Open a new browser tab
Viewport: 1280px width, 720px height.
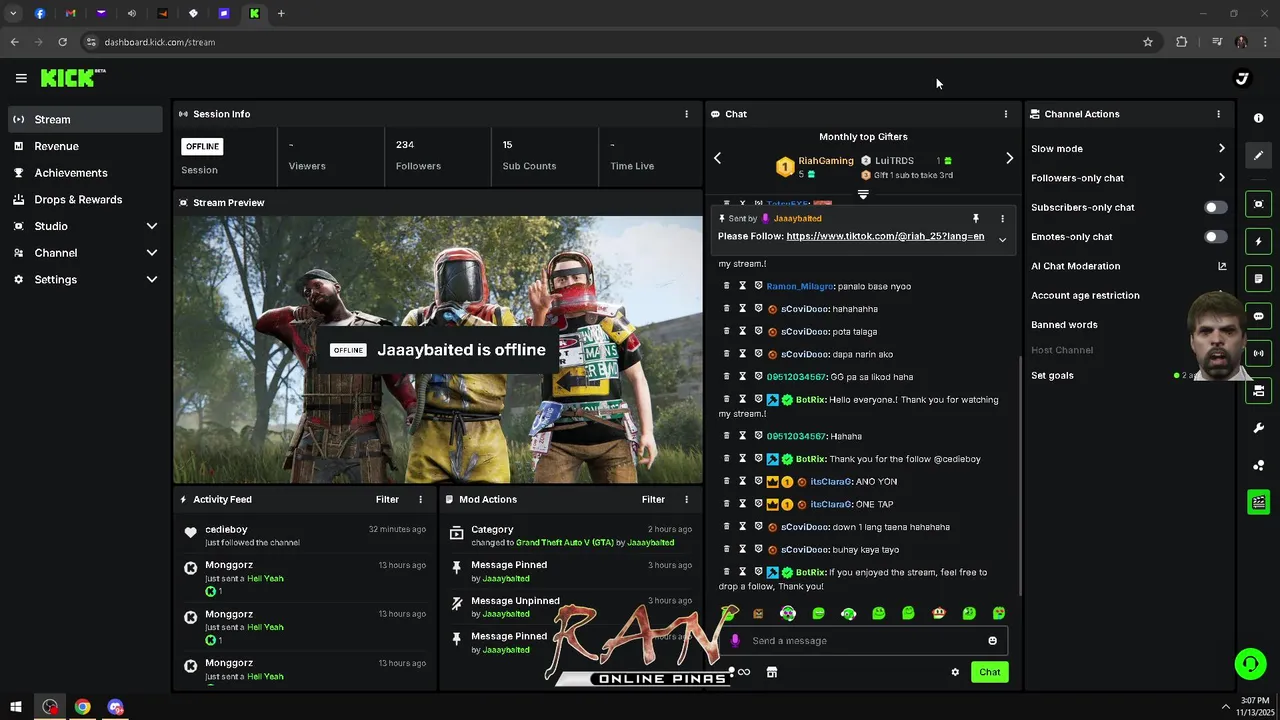tap(281, 14)
